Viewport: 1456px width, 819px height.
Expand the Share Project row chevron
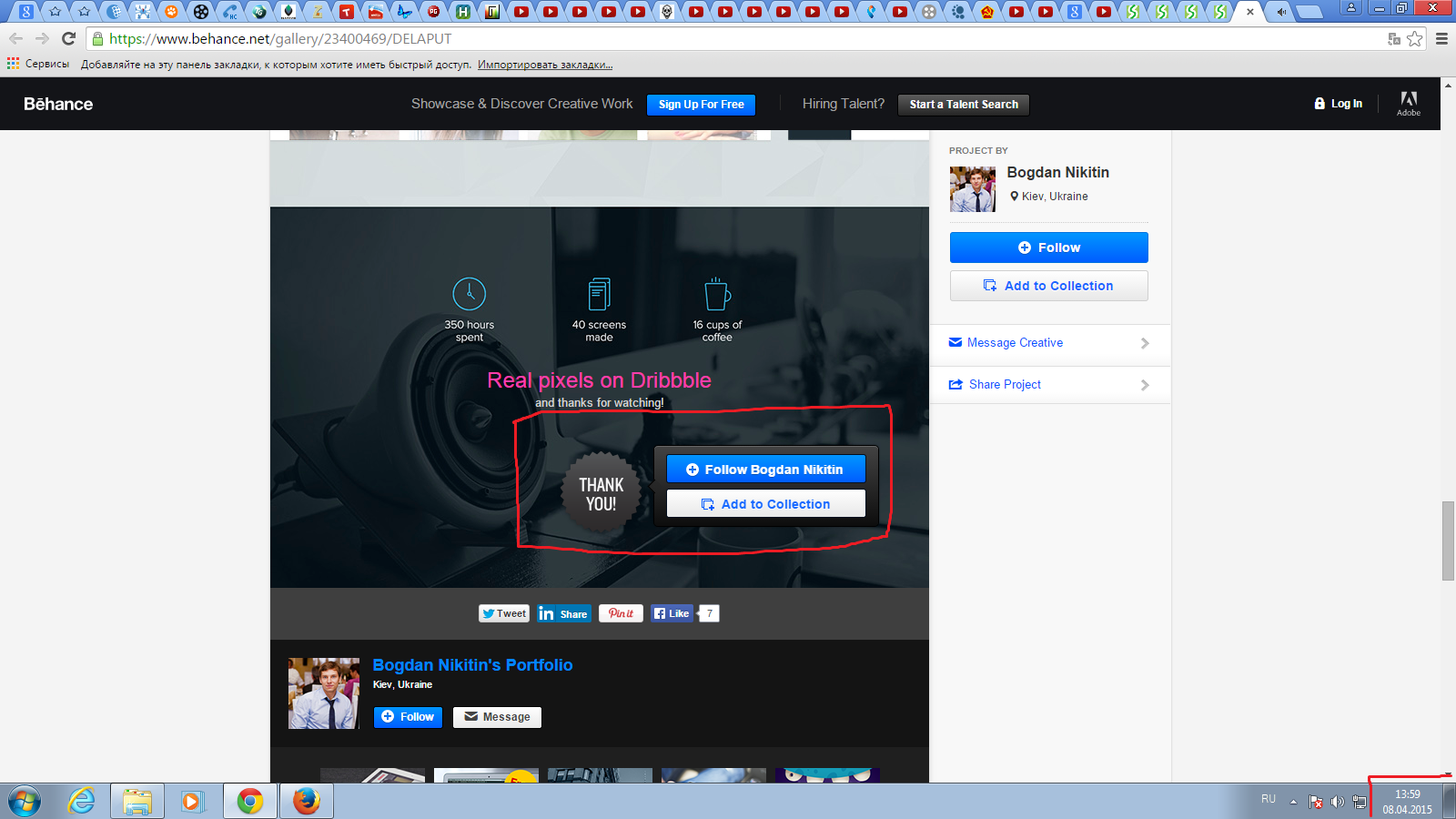[1145, 385]
